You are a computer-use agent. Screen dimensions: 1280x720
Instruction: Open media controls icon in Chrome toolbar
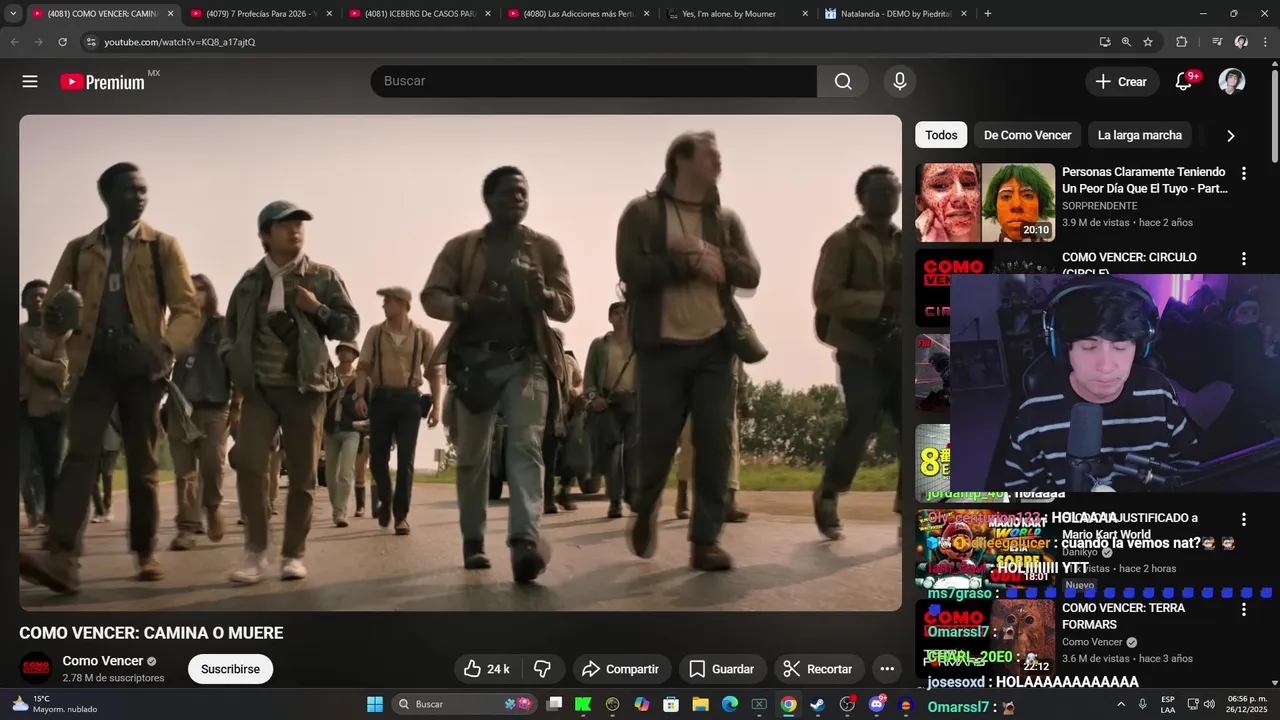tap(1217, 42)
